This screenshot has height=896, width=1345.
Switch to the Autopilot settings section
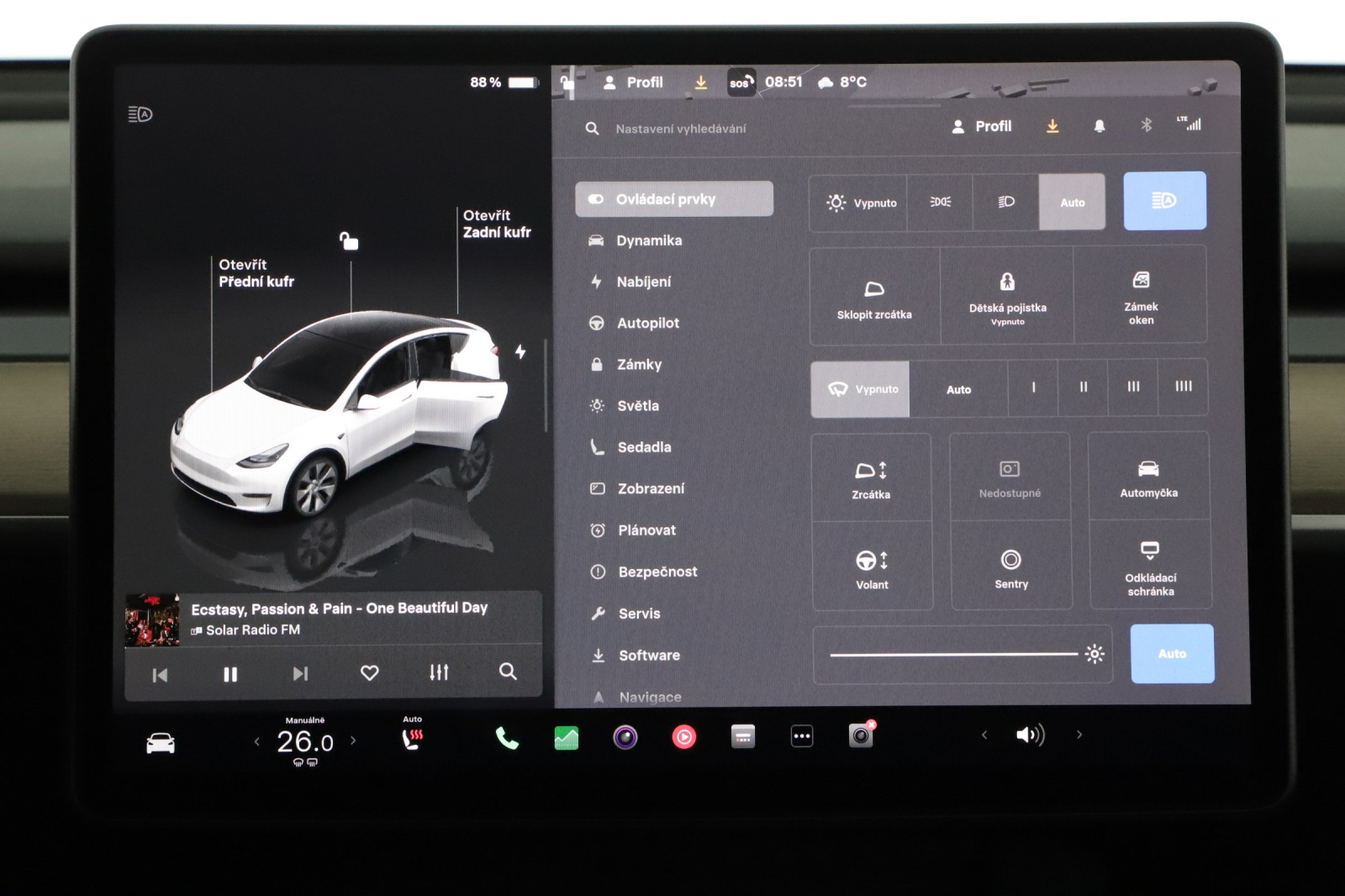point(647,323)
